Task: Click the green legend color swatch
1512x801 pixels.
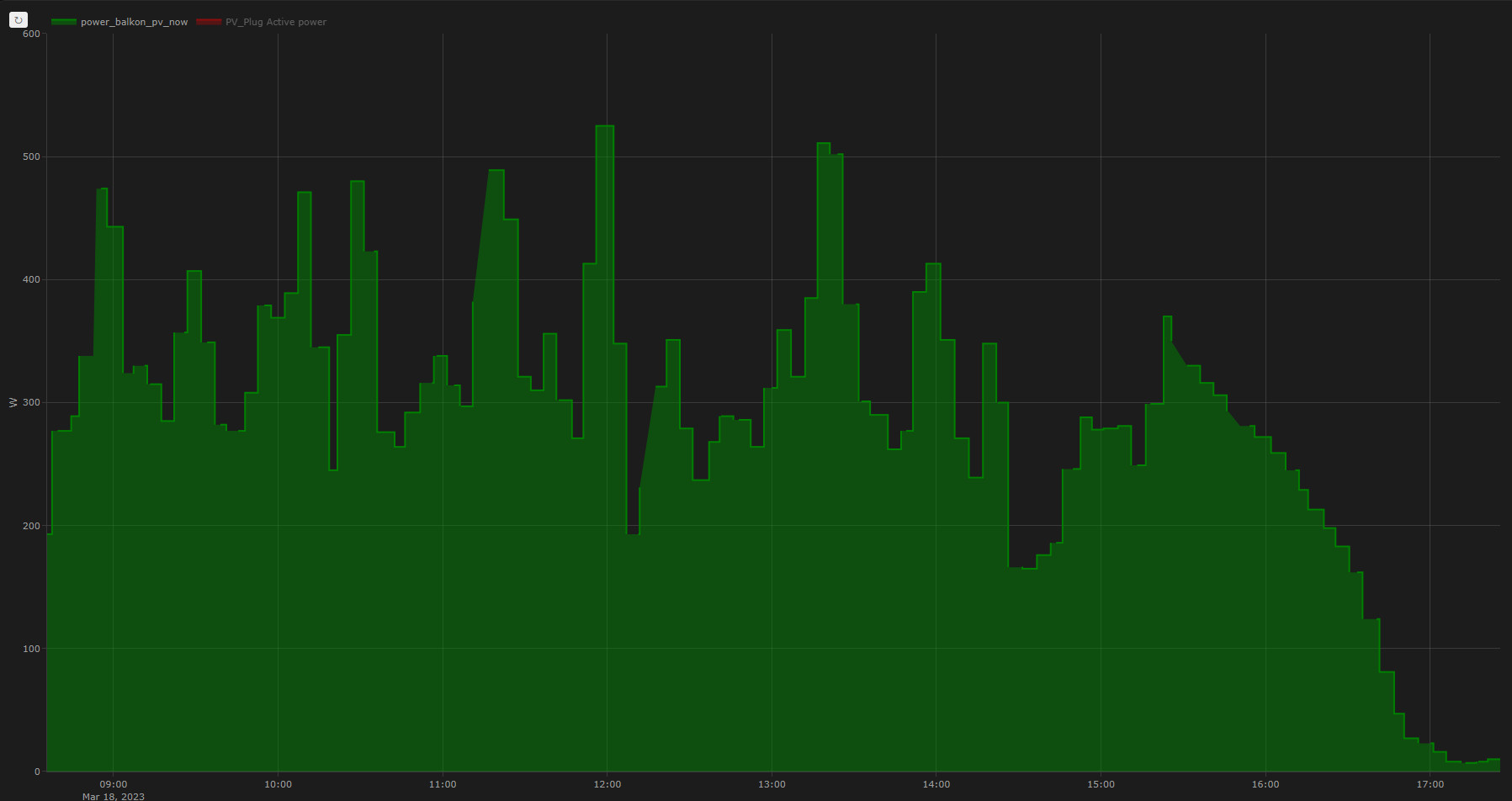Action: pyautogui.click(x=64, y=22)
